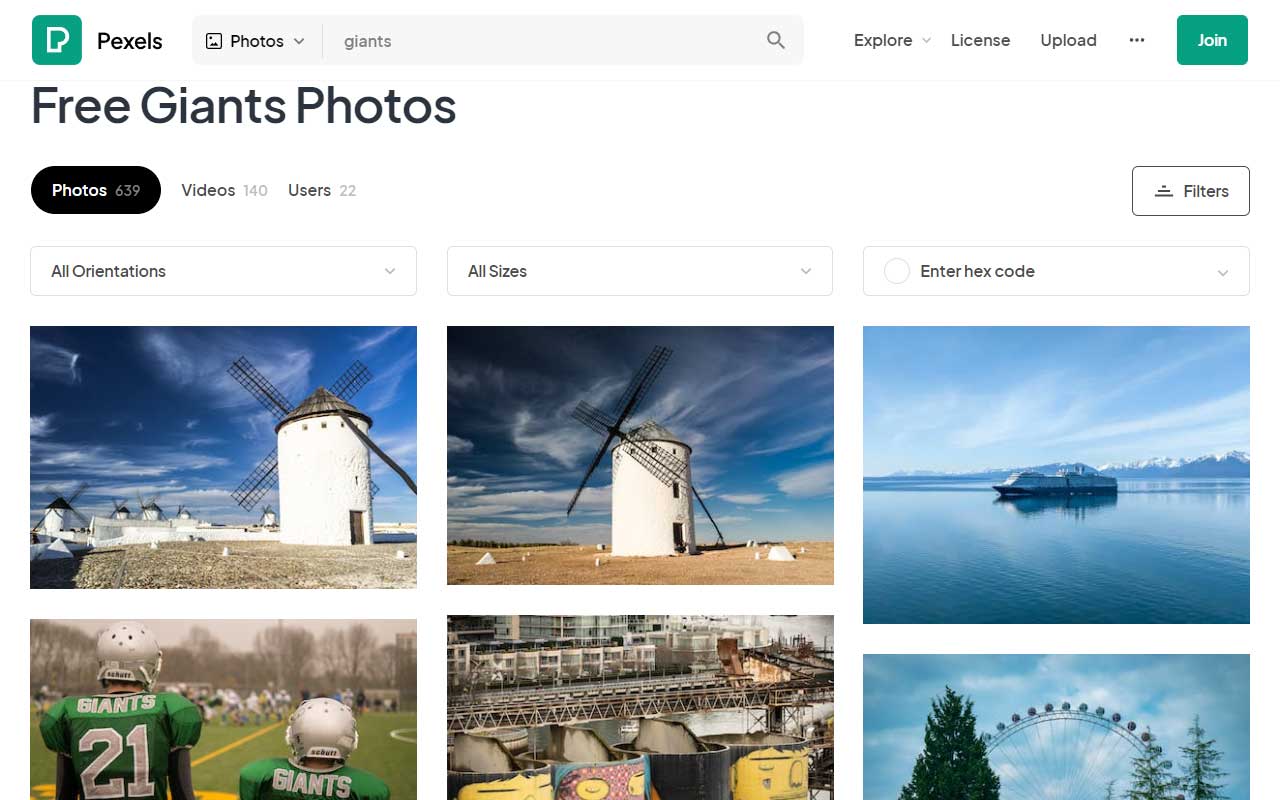Image resolution: width=1280 pixels, height=800 pixels.
Task: Expand the All Sizes dropdown
Action: pyautogui.click(x=639, y=271)
